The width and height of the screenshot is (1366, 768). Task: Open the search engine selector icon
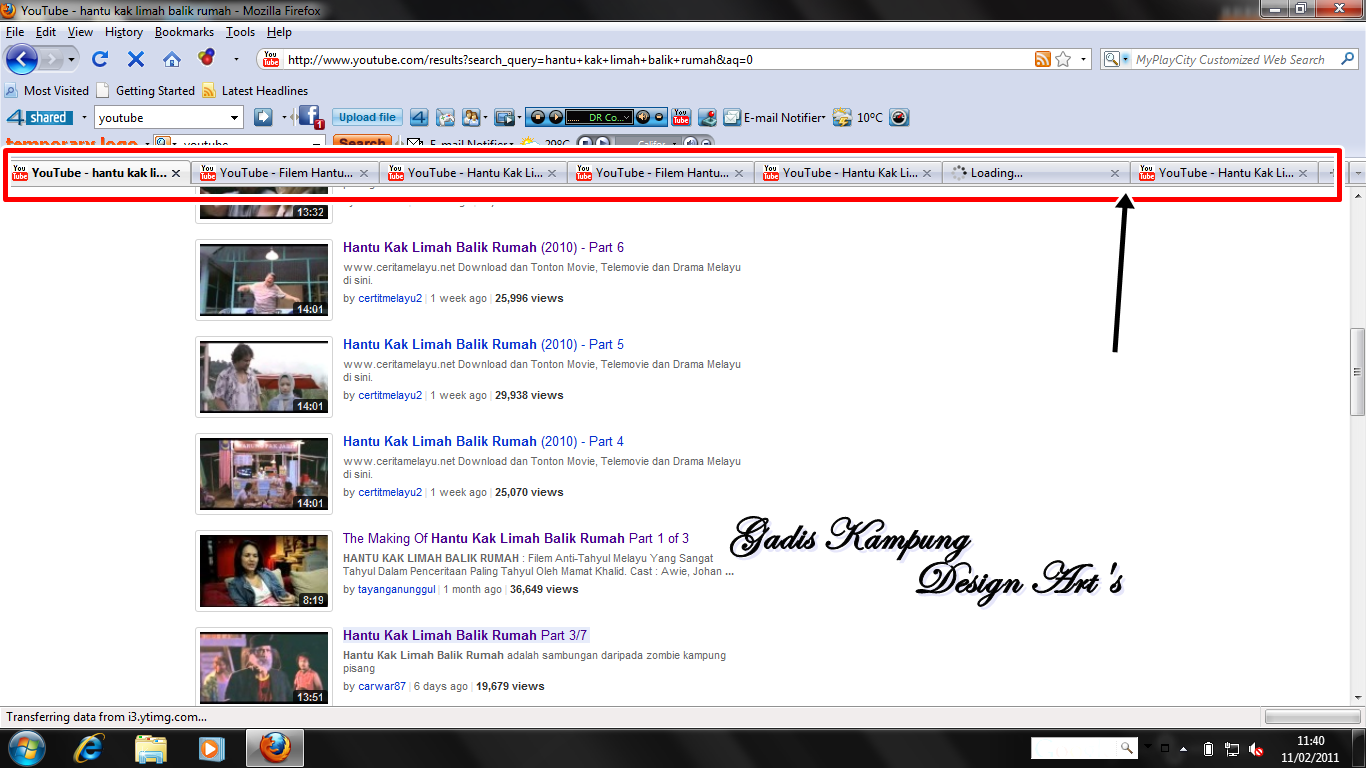click(1115, 60)
